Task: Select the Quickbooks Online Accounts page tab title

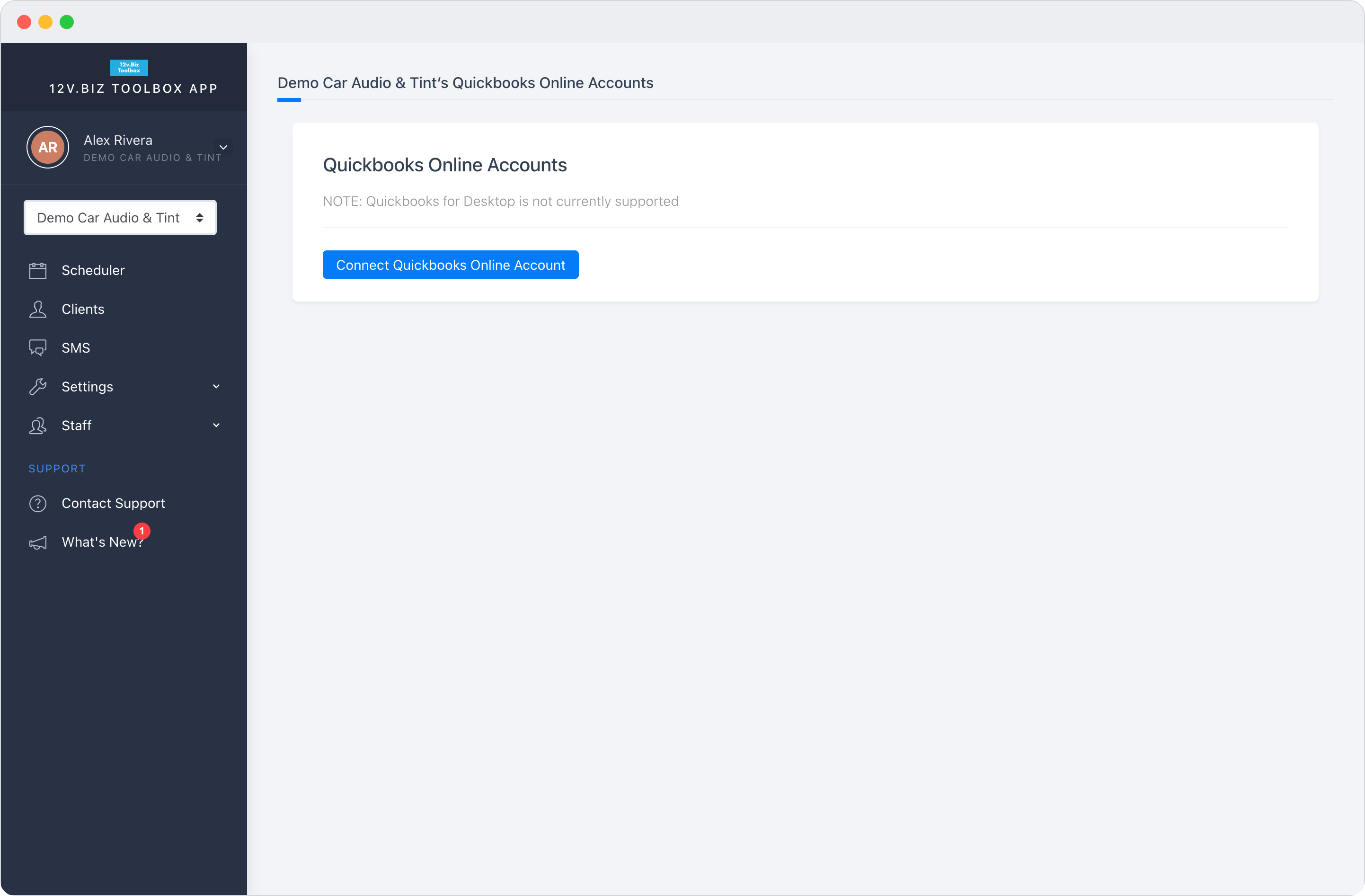Action: [465, 83]
